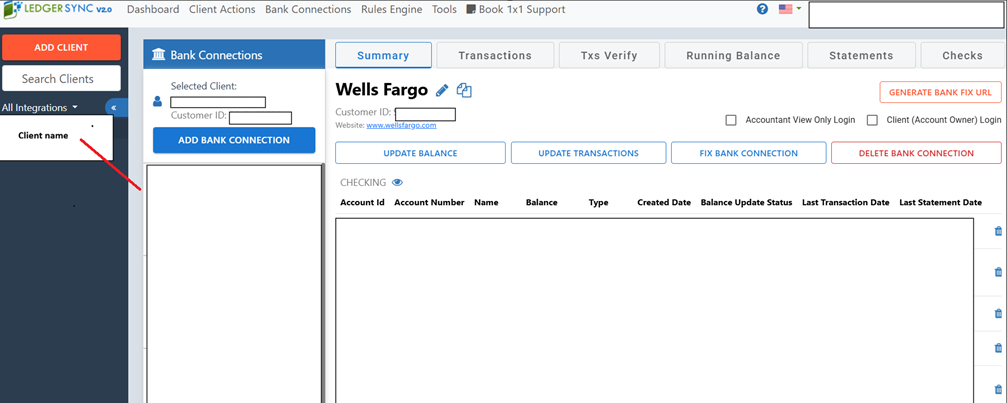Click the DELETE BANK CONNECTION button

(916, 153)
